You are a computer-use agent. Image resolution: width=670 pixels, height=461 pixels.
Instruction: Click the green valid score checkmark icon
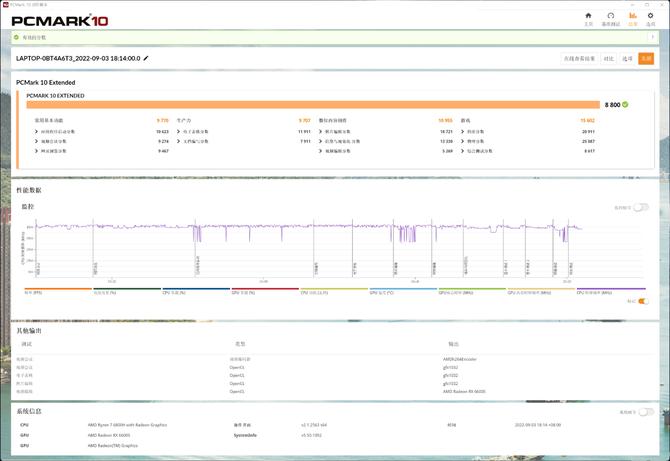tap(626, 104)
